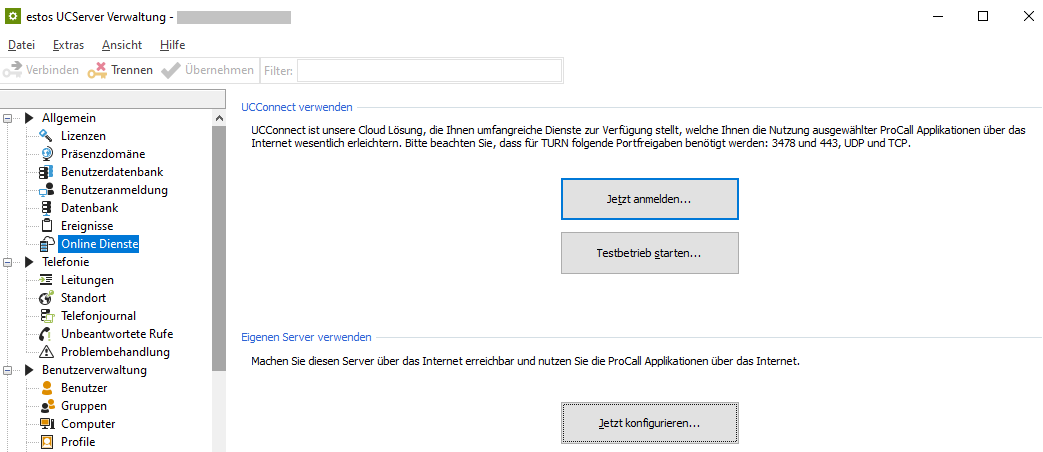The image size is (1043, 452).
Task: Click the Benutzerdatenbank icon
Action: pyautogui.click(x=47, y=171)
